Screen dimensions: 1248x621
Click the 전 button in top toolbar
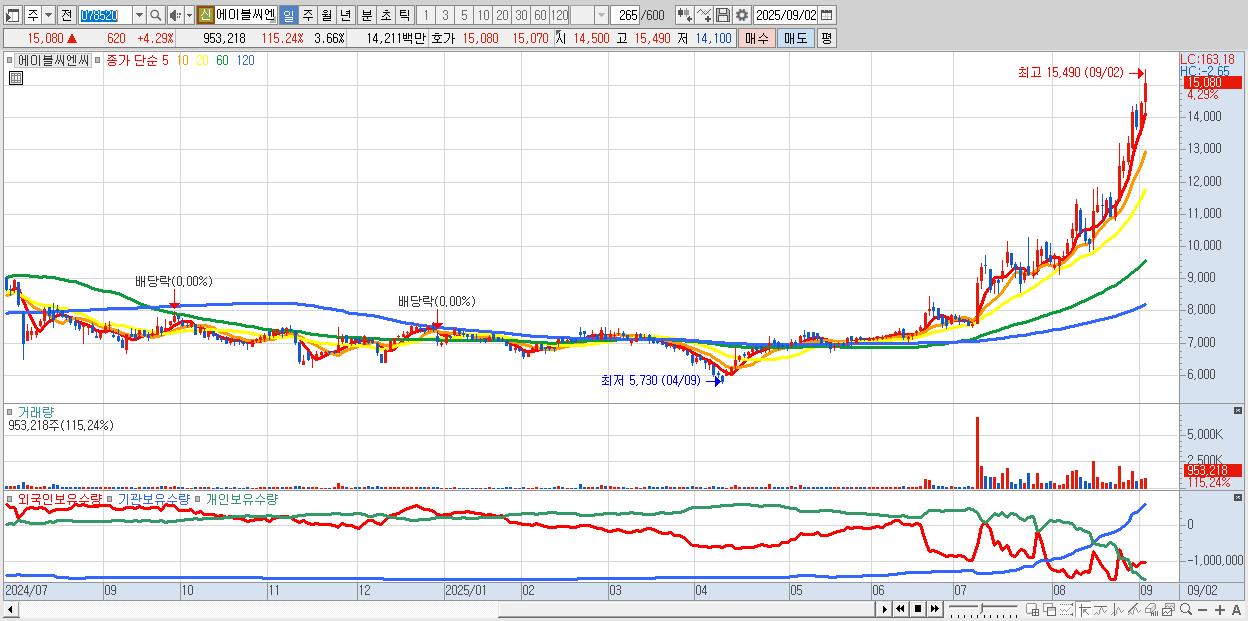[x=66, y=15]
